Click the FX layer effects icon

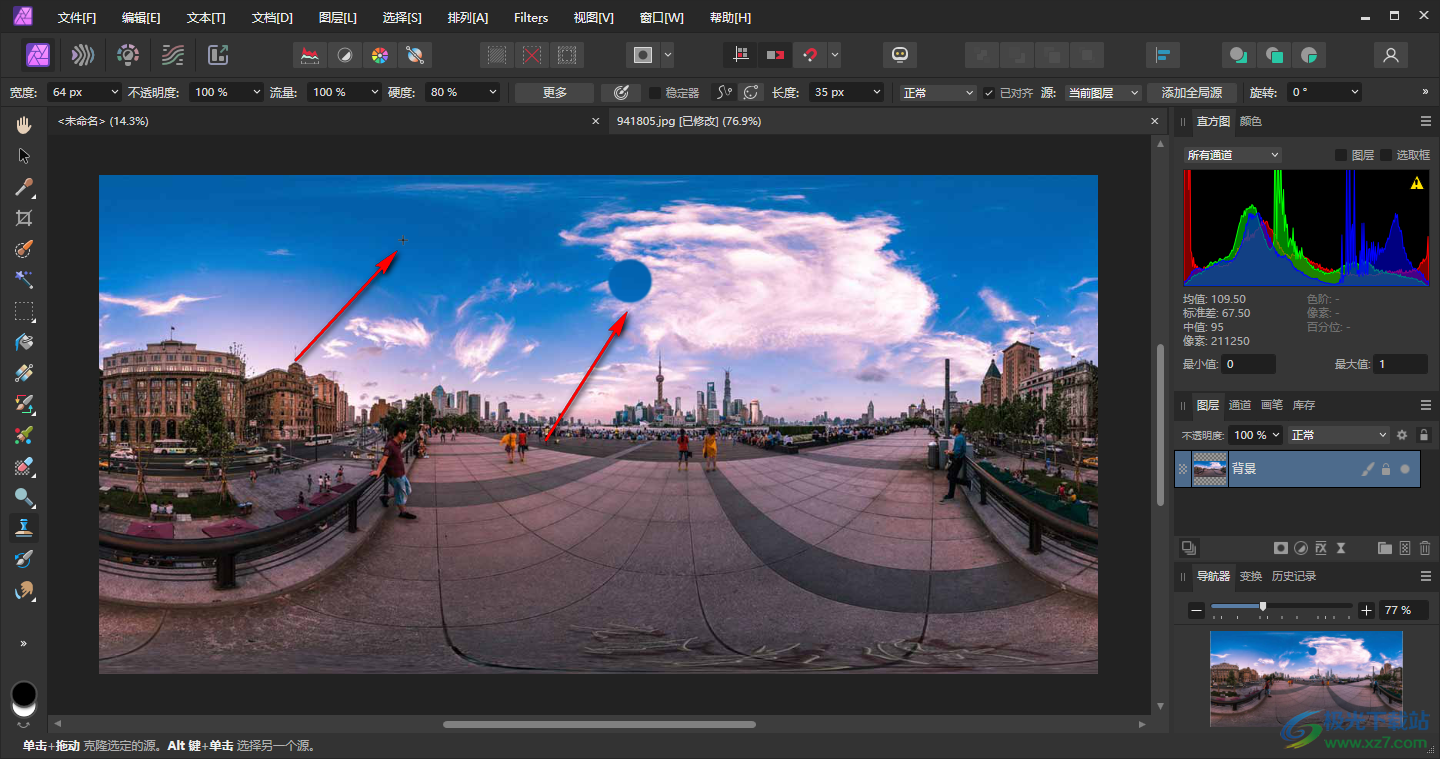pos(1321,548)
